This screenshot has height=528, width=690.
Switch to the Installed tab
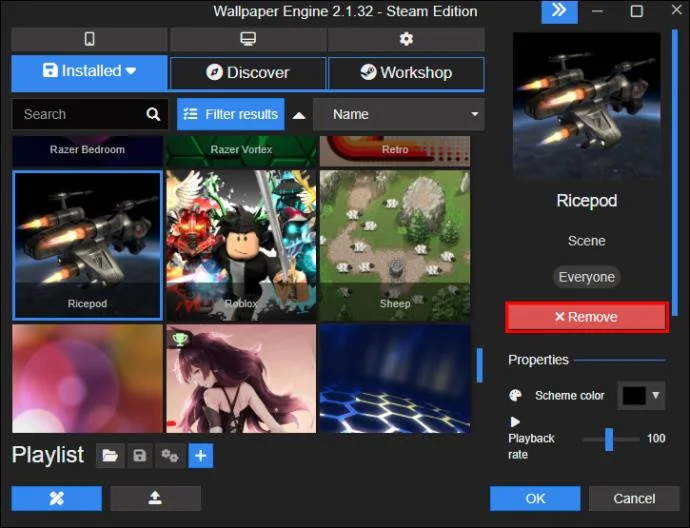[x=89, y=72]
